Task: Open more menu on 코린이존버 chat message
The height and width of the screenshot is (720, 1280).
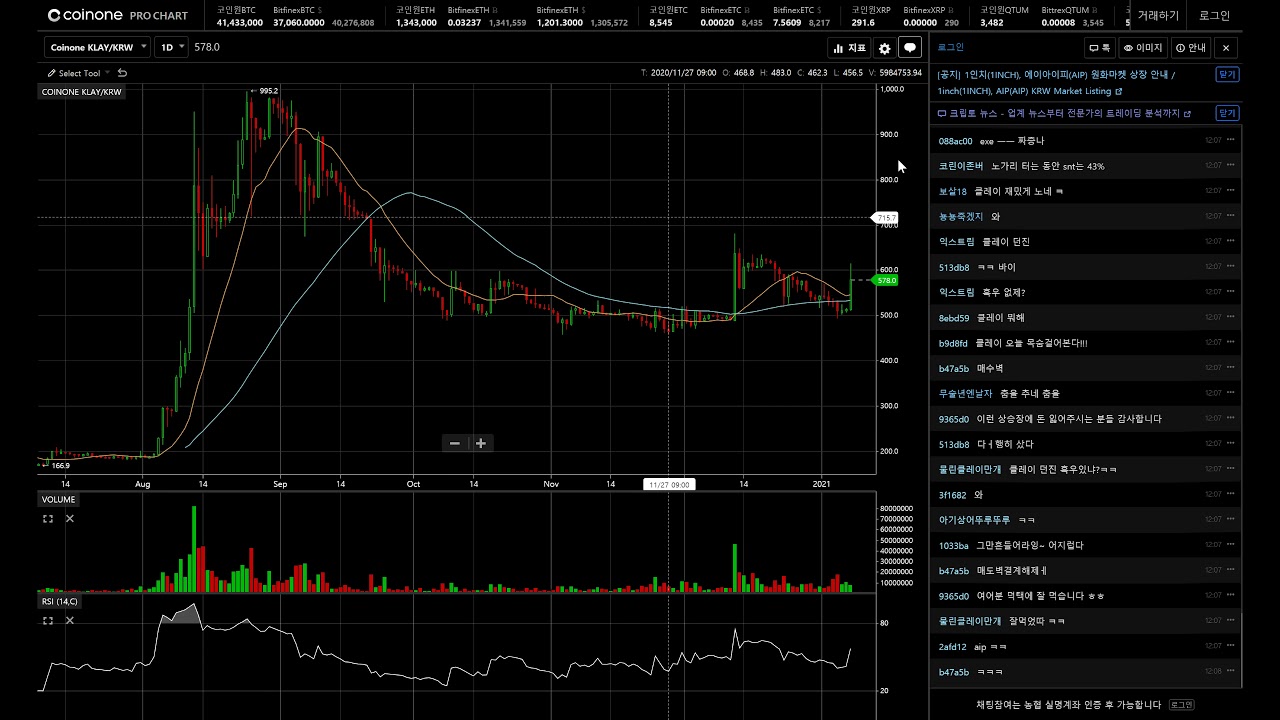Action: coord(1231,165)
